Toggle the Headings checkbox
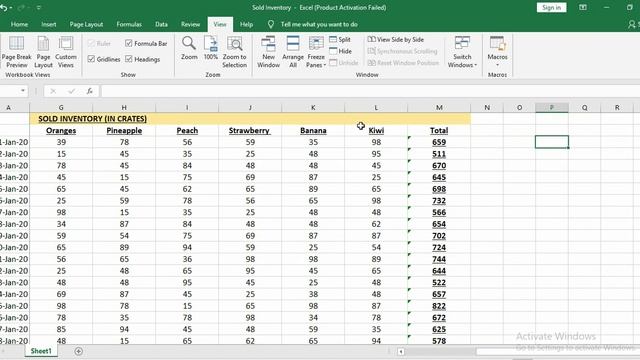This screenshot has width=640, height=360. [x=129, y=59]
